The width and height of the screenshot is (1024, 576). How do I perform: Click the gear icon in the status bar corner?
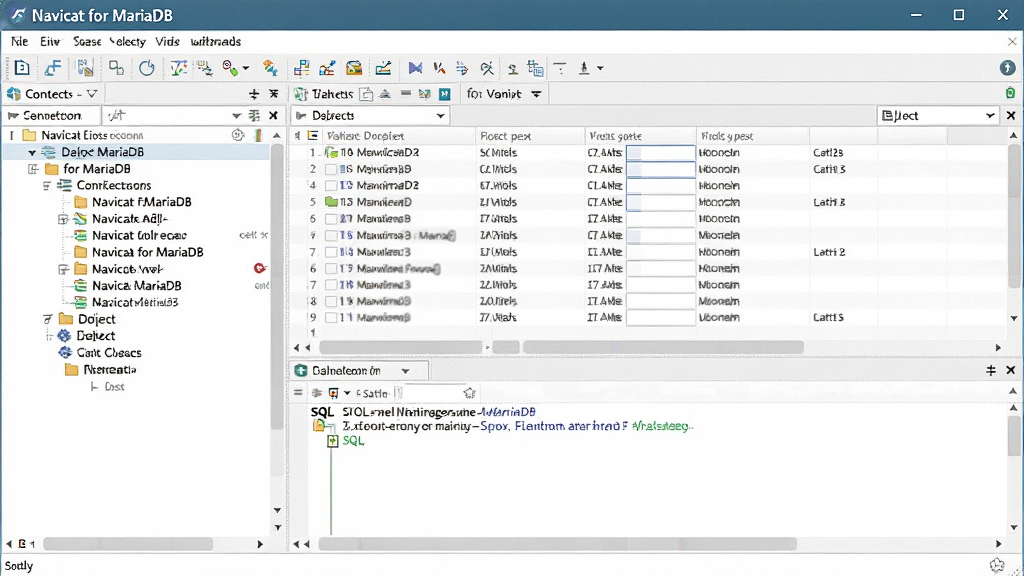coord(997,566)
